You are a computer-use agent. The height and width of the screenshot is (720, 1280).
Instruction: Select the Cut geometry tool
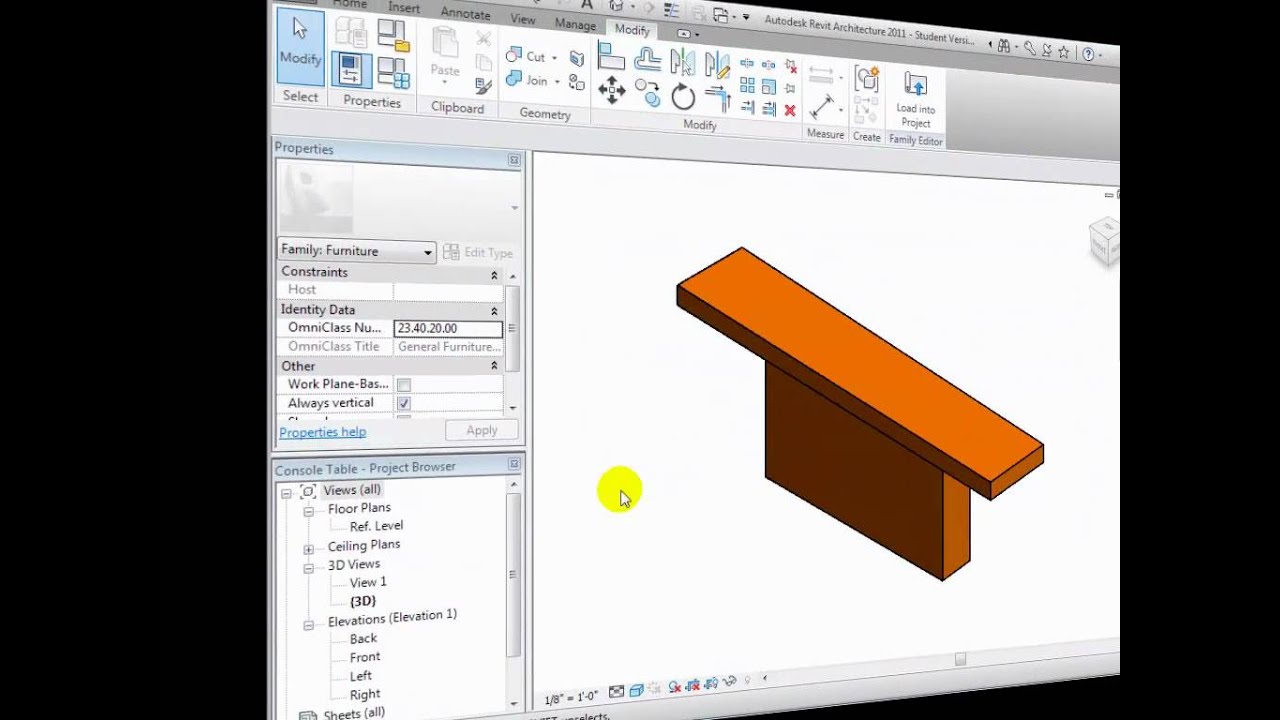(x=526, y=56)
